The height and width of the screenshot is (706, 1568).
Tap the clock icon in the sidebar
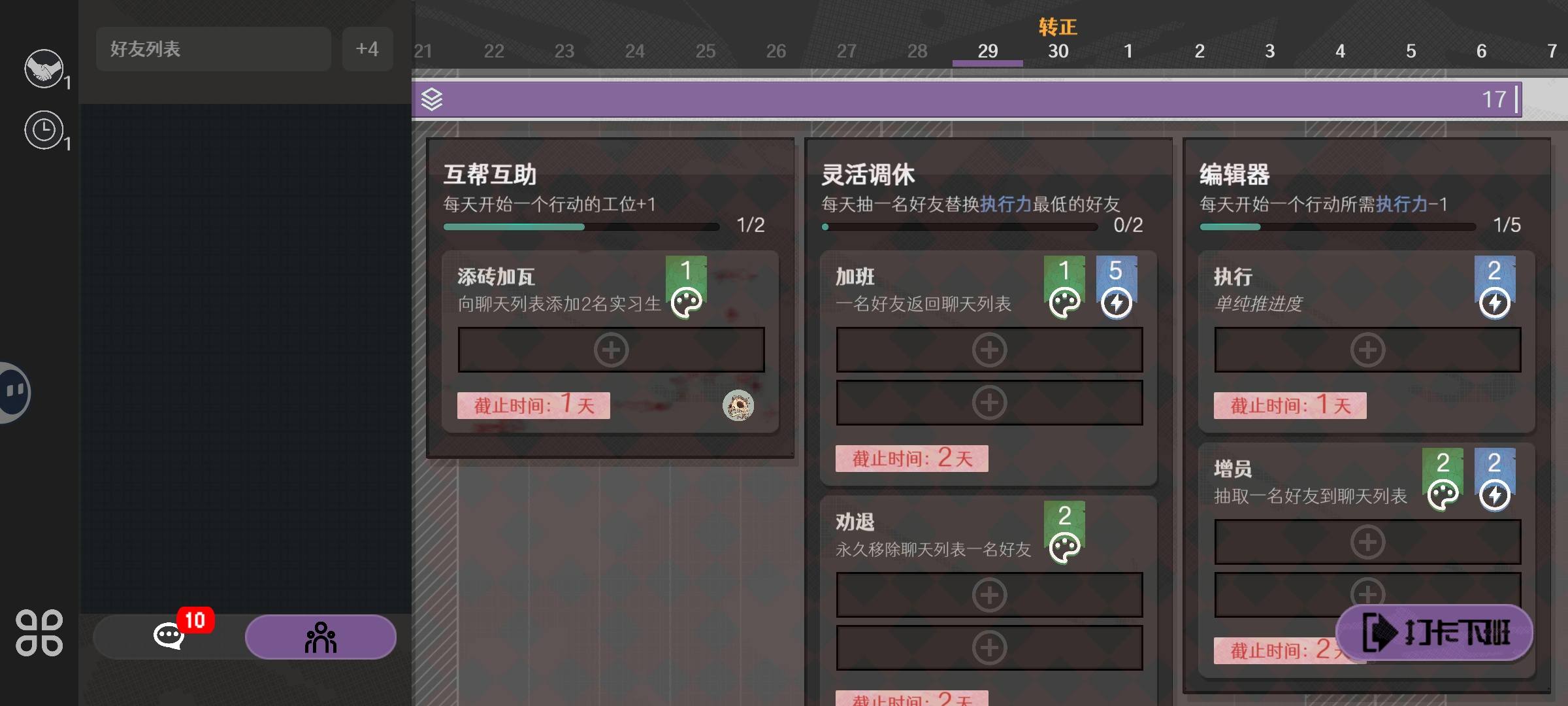coord(44,130)
